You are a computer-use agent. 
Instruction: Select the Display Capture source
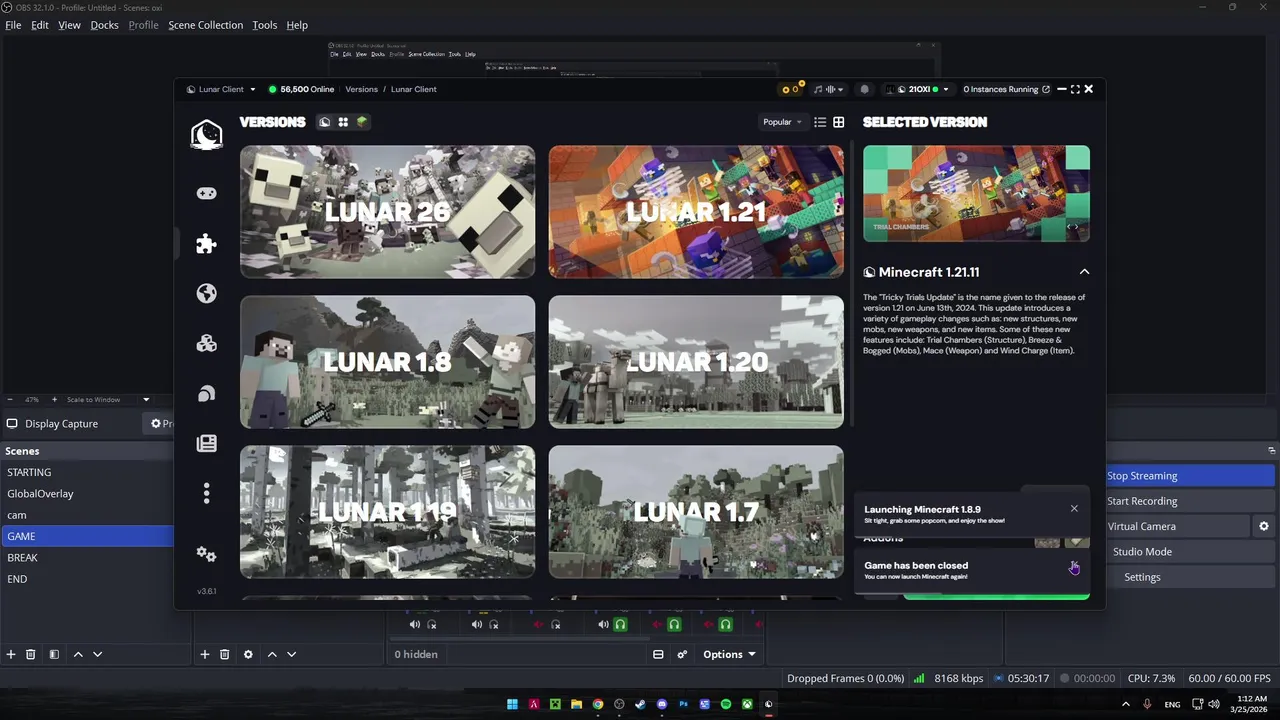pos(60,424)
